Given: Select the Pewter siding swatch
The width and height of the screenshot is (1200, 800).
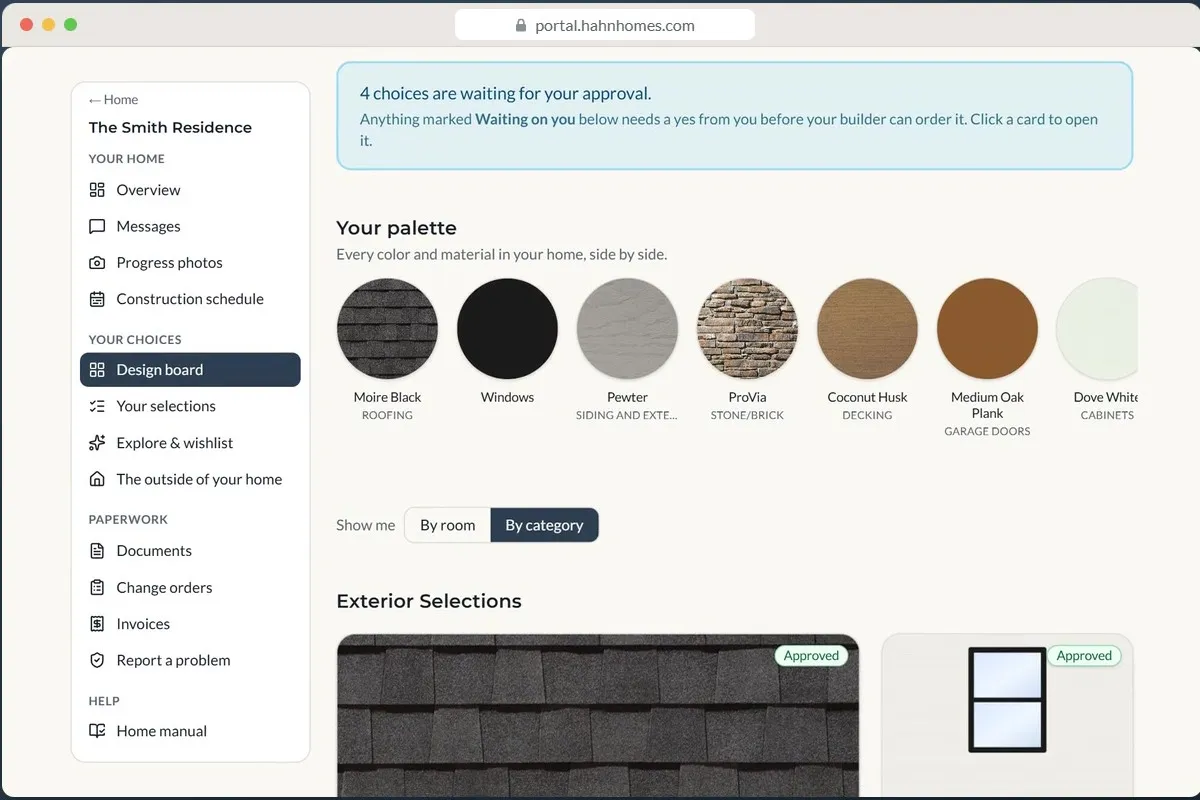Looking at the screenshot, I should coord(627,329).
